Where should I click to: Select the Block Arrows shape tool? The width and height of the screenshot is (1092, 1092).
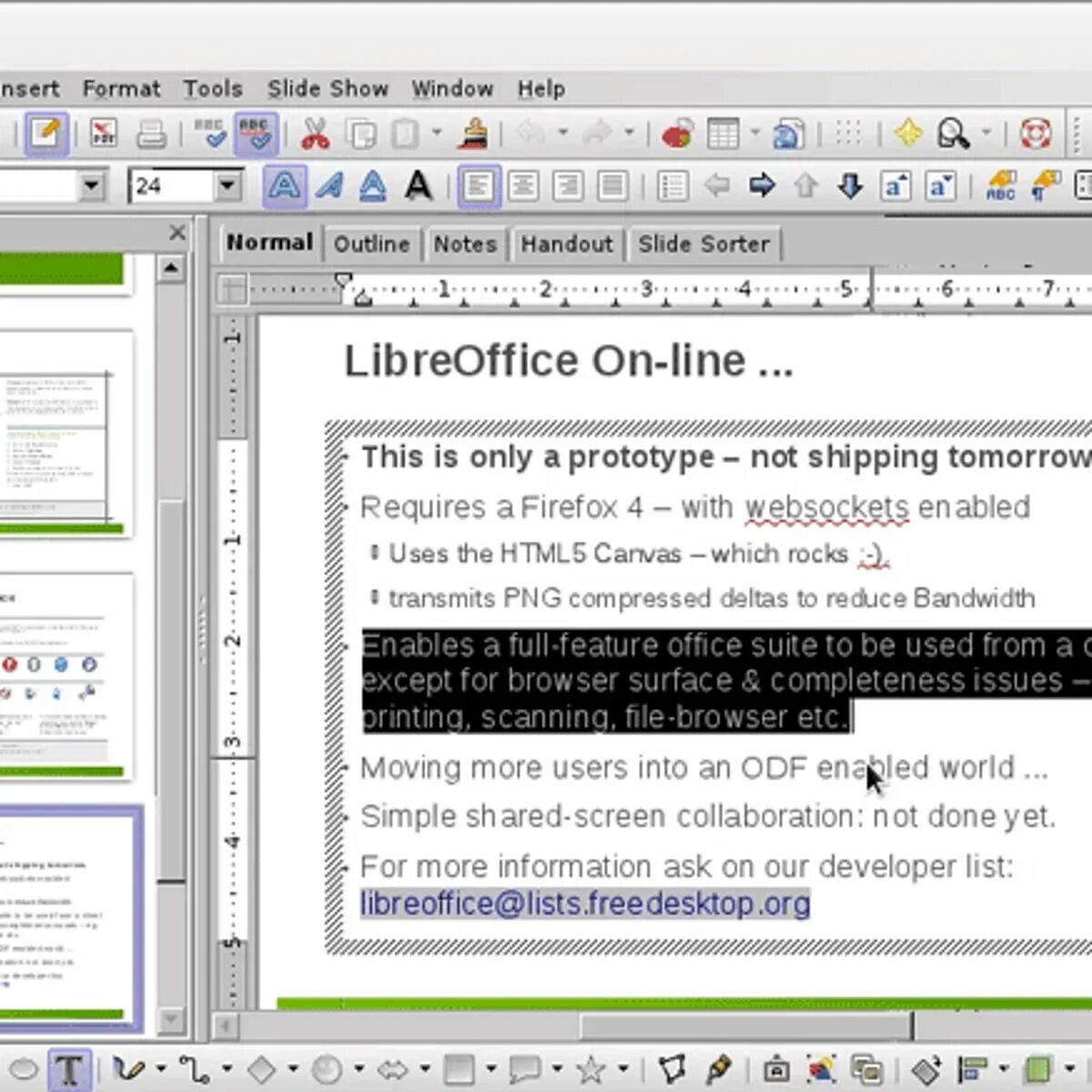click(393, 1069)
